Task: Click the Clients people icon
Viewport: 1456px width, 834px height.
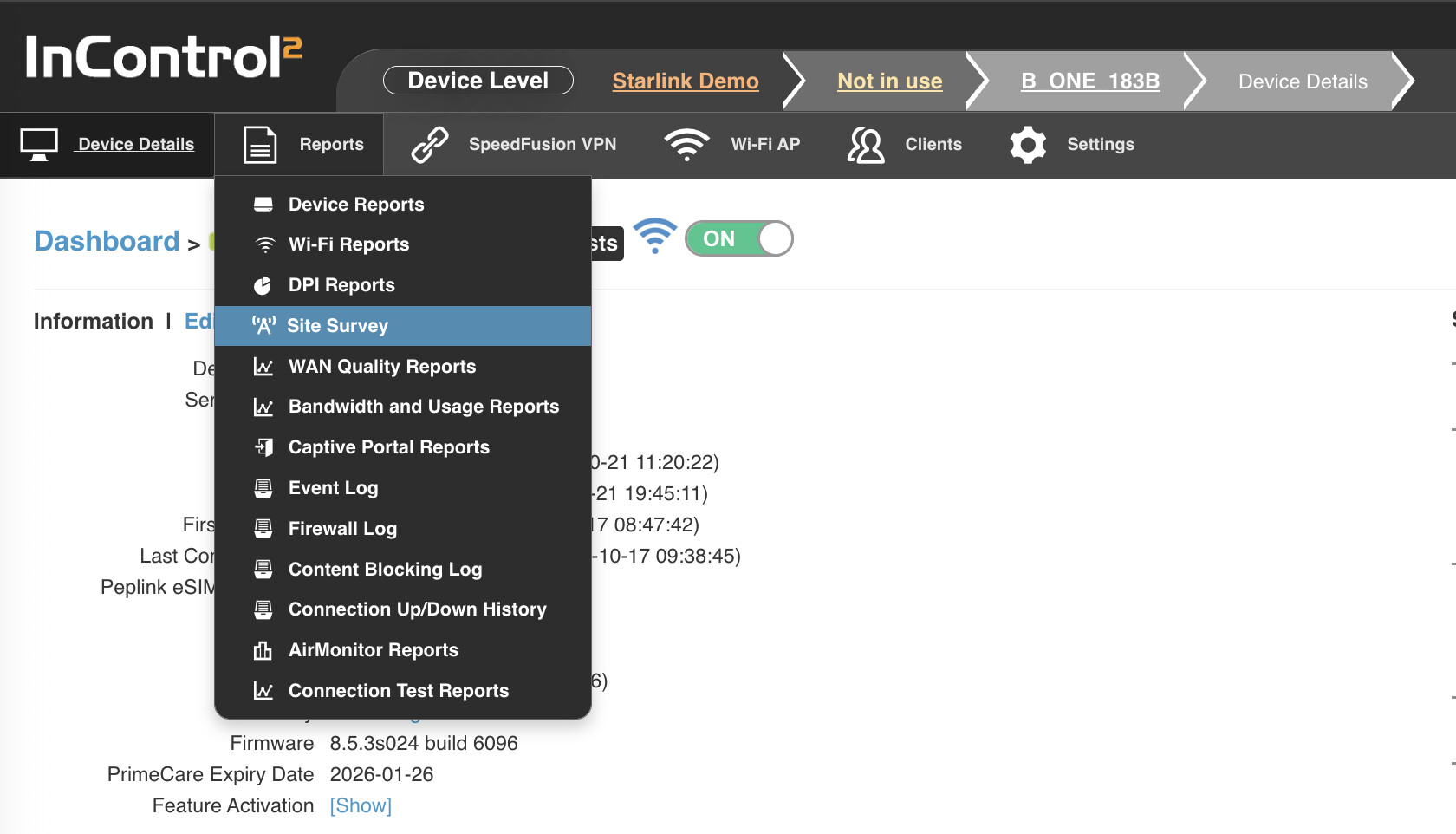Action: [866, 145]
